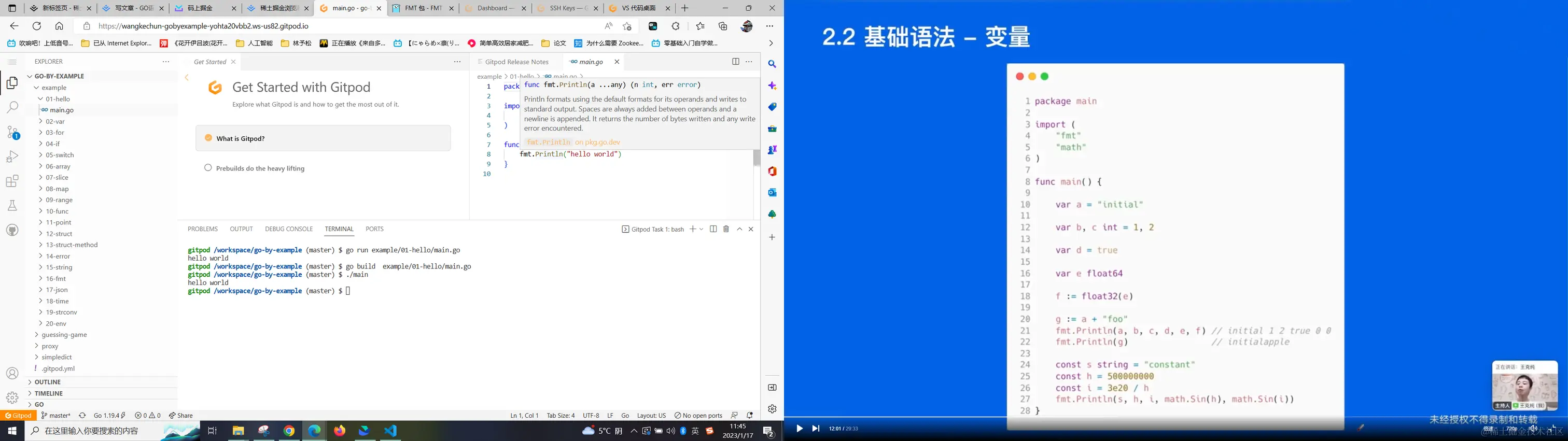Open the Gitpod Release Notes editor tab
Screen dimensions: 1568x441
tap(516, 62)
